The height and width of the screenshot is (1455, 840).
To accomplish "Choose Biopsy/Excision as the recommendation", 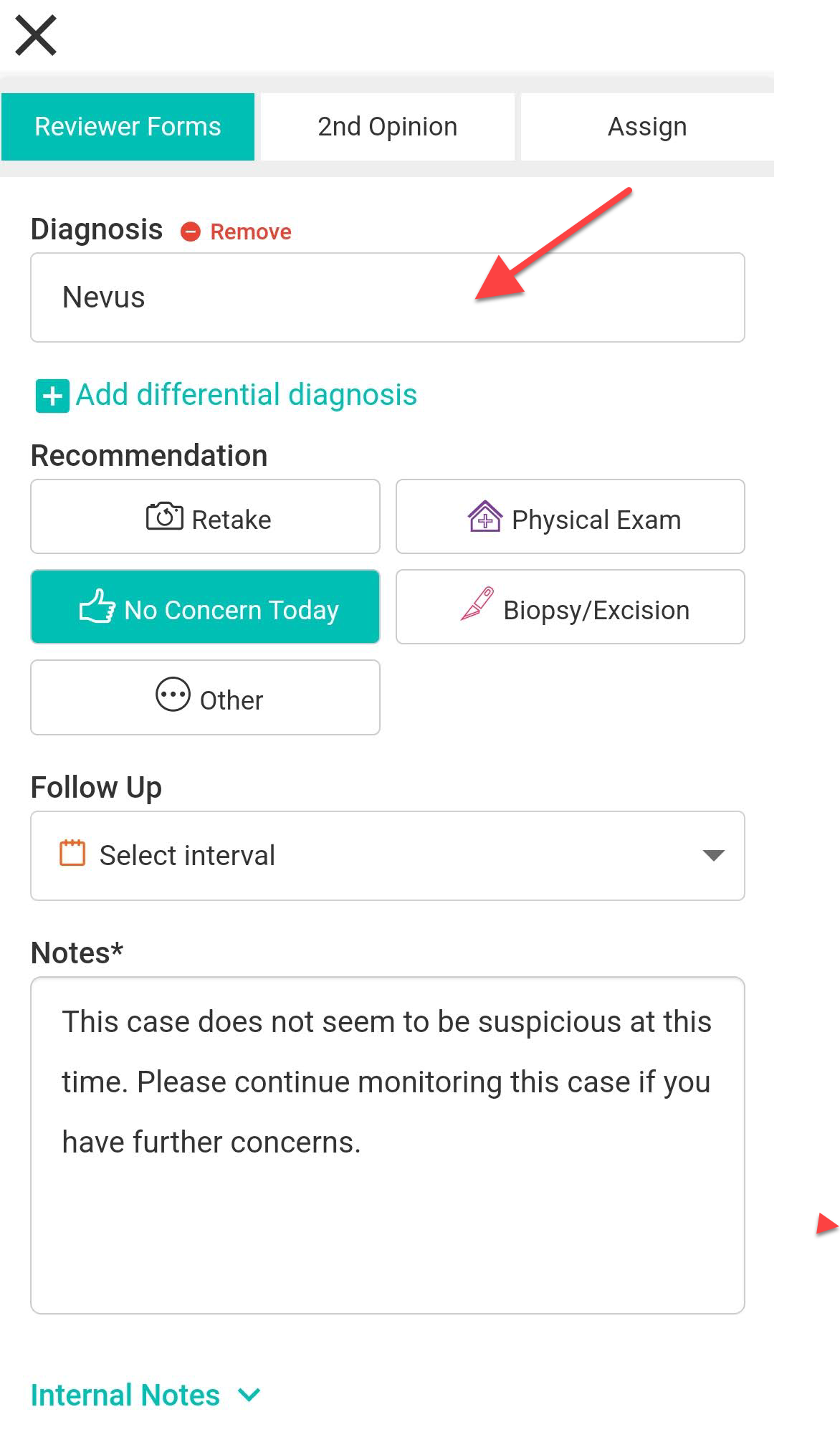I will point(571,607).
